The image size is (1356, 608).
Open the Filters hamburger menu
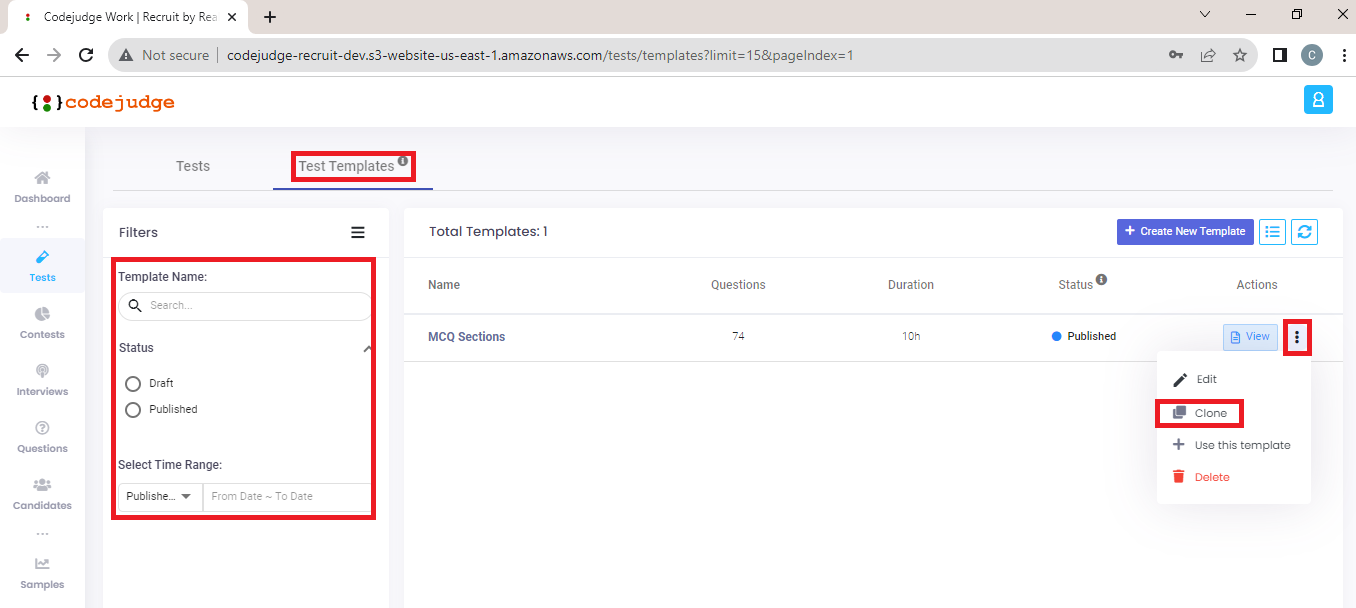357,232
